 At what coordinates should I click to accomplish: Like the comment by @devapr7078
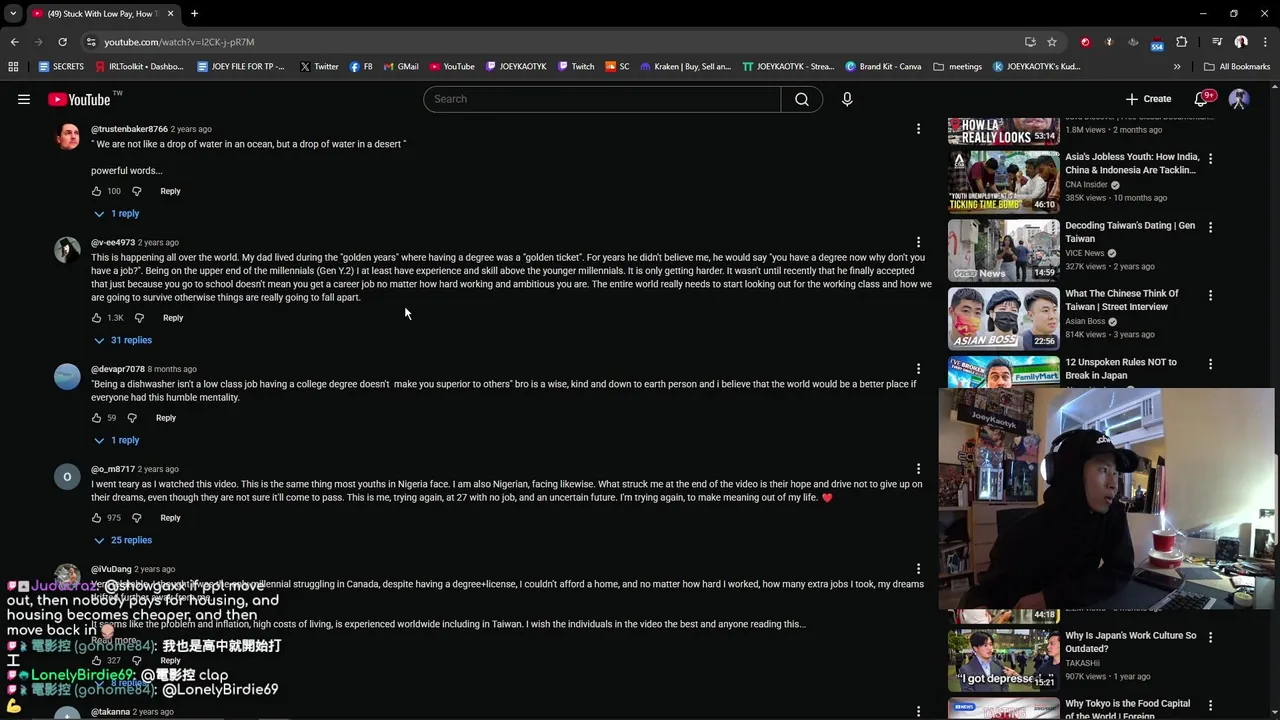[97, 418]
